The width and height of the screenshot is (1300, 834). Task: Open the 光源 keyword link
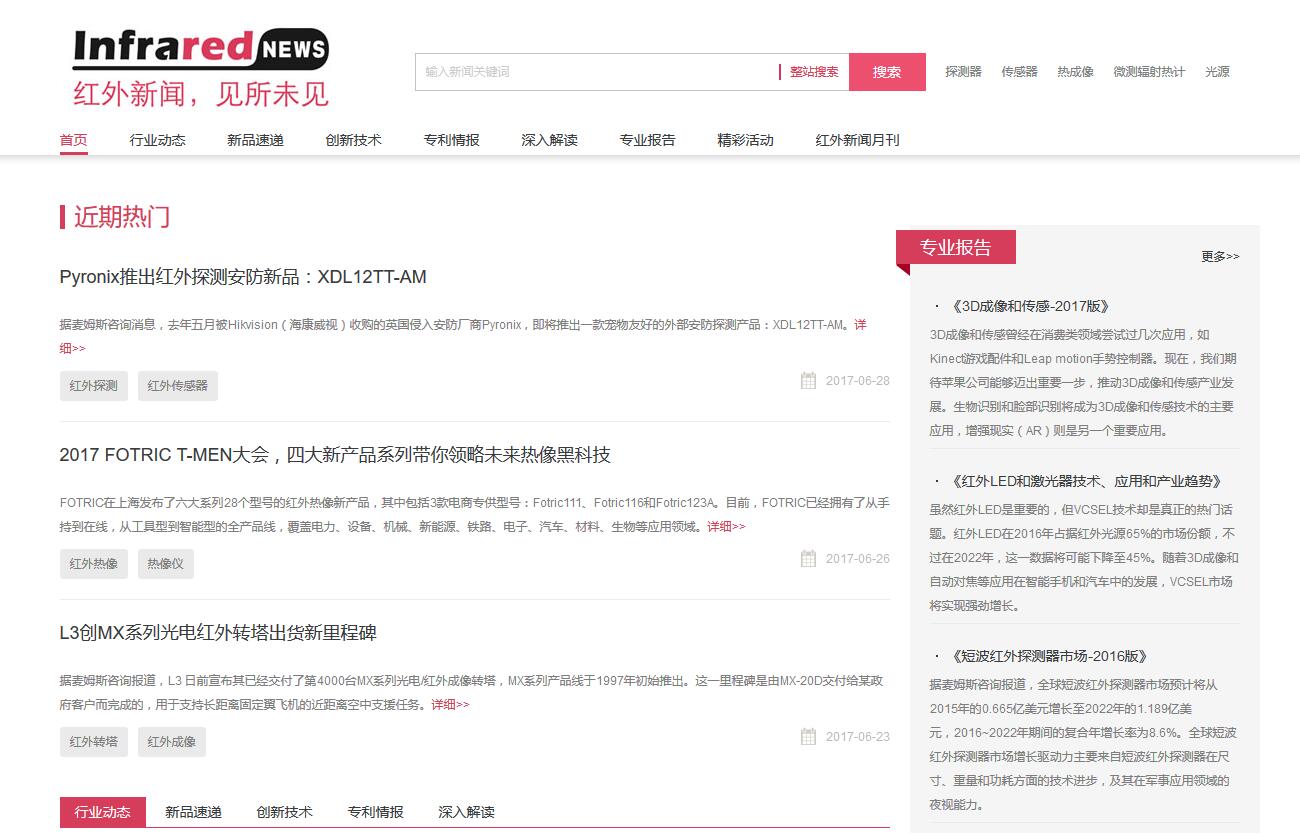pos(1217,72)
